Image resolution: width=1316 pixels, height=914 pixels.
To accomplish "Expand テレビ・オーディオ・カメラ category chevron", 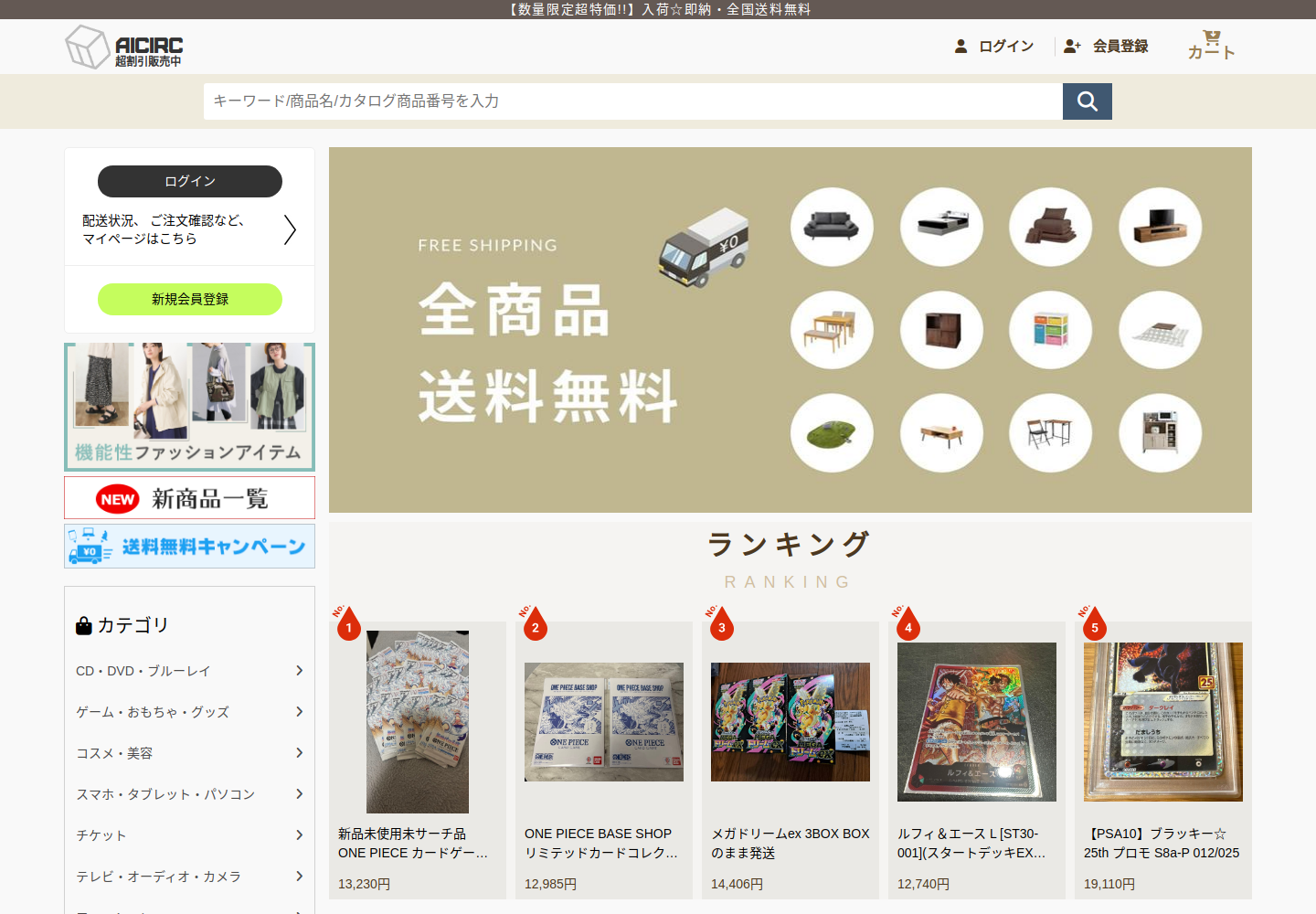I will click(x=299, y=877).
